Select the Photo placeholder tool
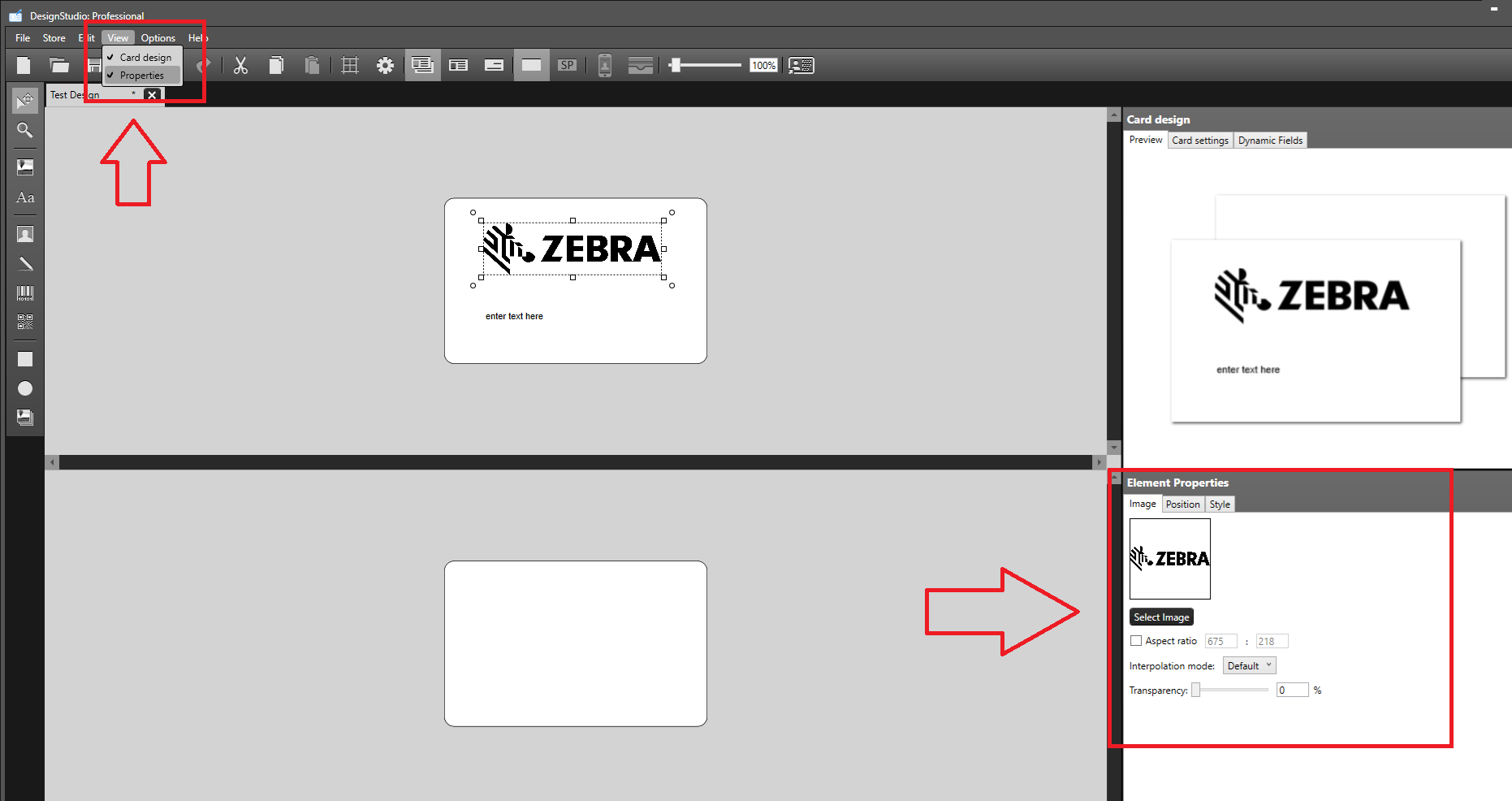Screen dimensions: 1512x801 click(x=24, y=233)
